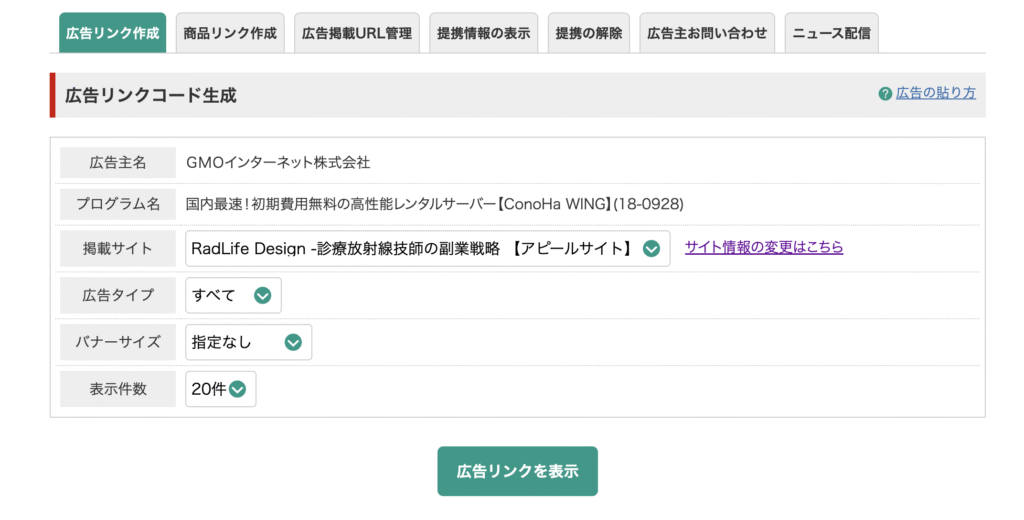The height and width of the screenshot is (520, 1024).
Task: Follow the サイト情報の変更はこちら link
Action: click(764, 248)
